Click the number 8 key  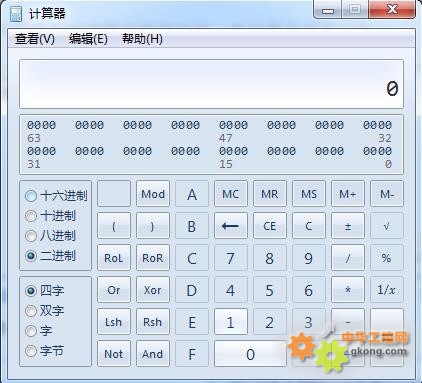(270, 258)
